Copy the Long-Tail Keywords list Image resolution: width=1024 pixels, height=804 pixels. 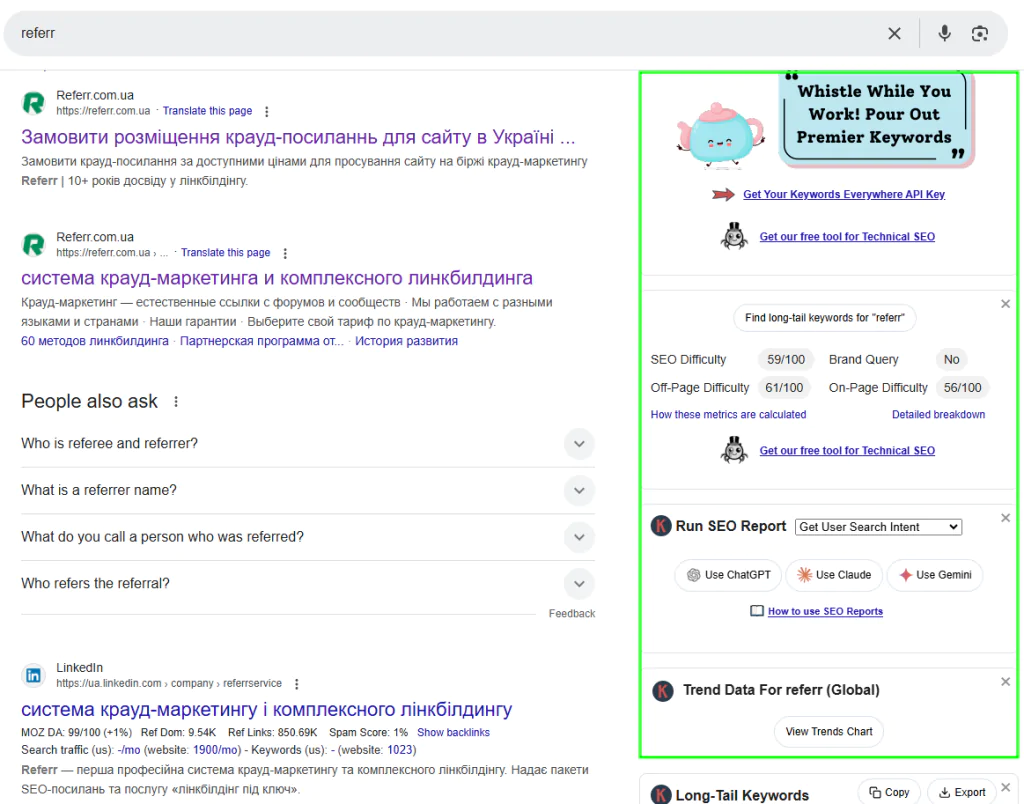[x=889, y=792]
